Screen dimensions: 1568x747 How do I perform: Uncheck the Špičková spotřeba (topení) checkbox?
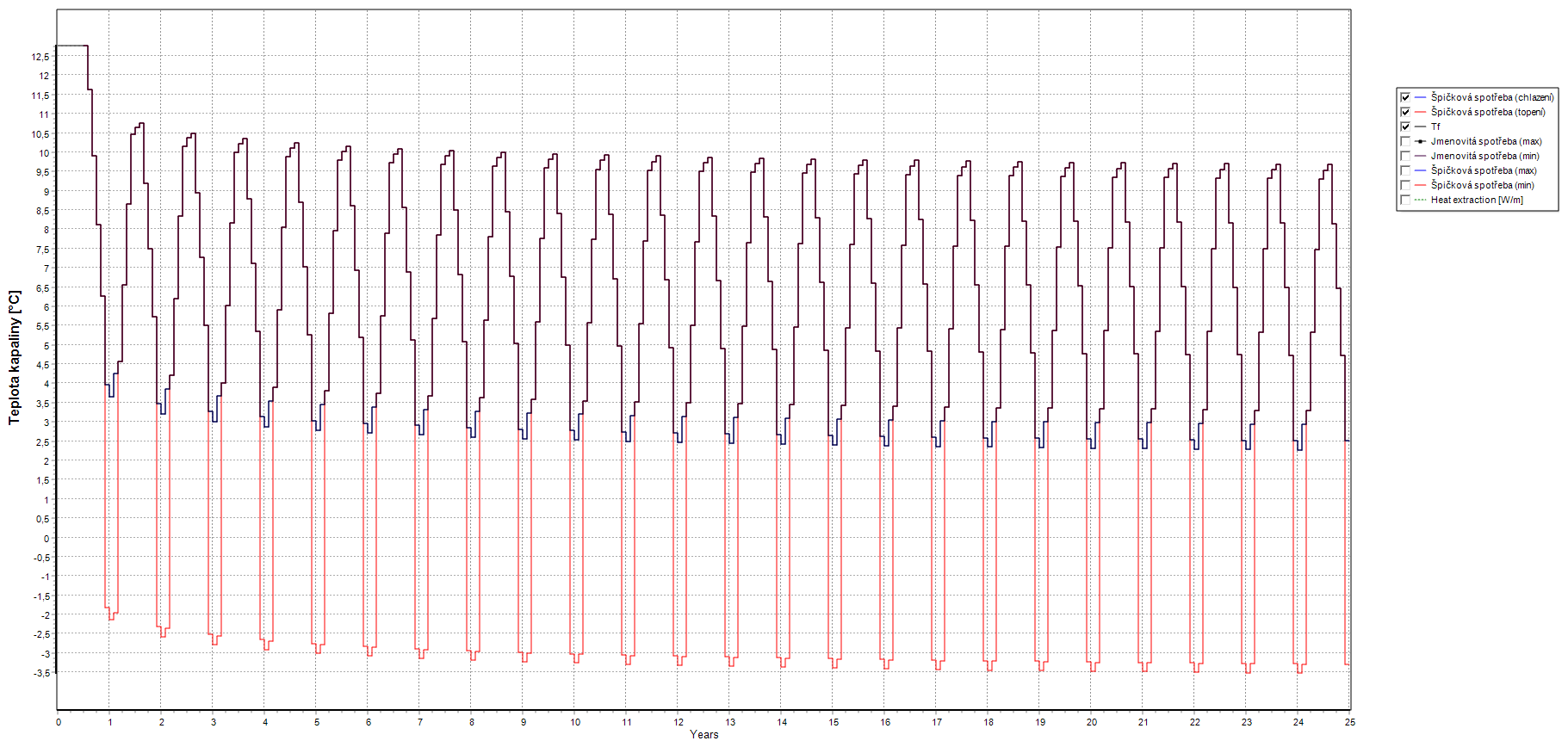coord(1405,112)
